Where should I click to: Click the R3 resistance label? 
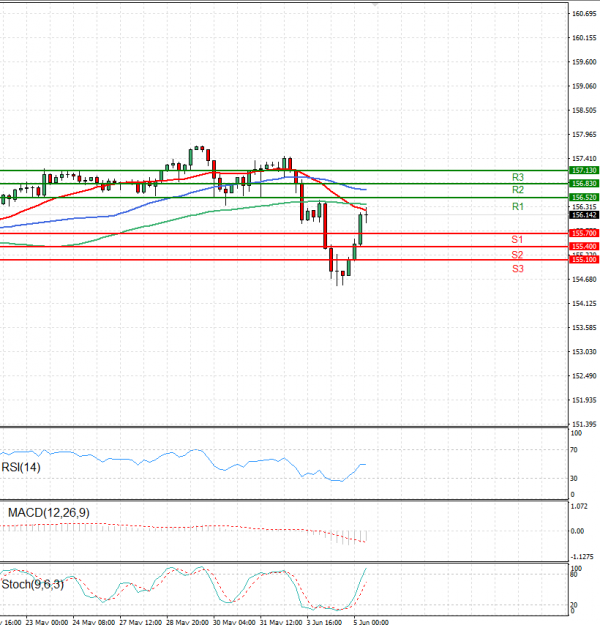click(517, 177)
